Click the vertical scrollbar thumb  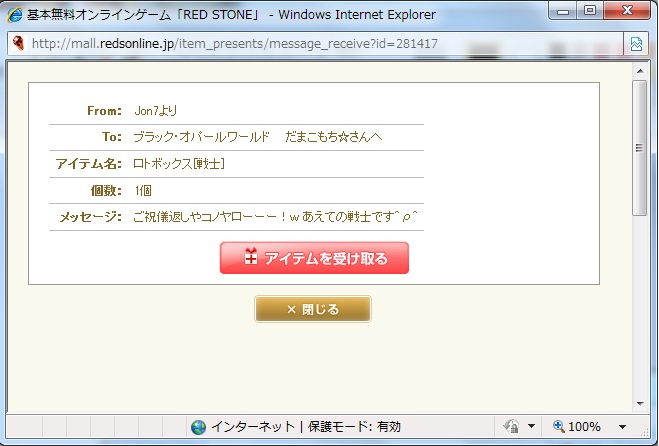point(640,148)
